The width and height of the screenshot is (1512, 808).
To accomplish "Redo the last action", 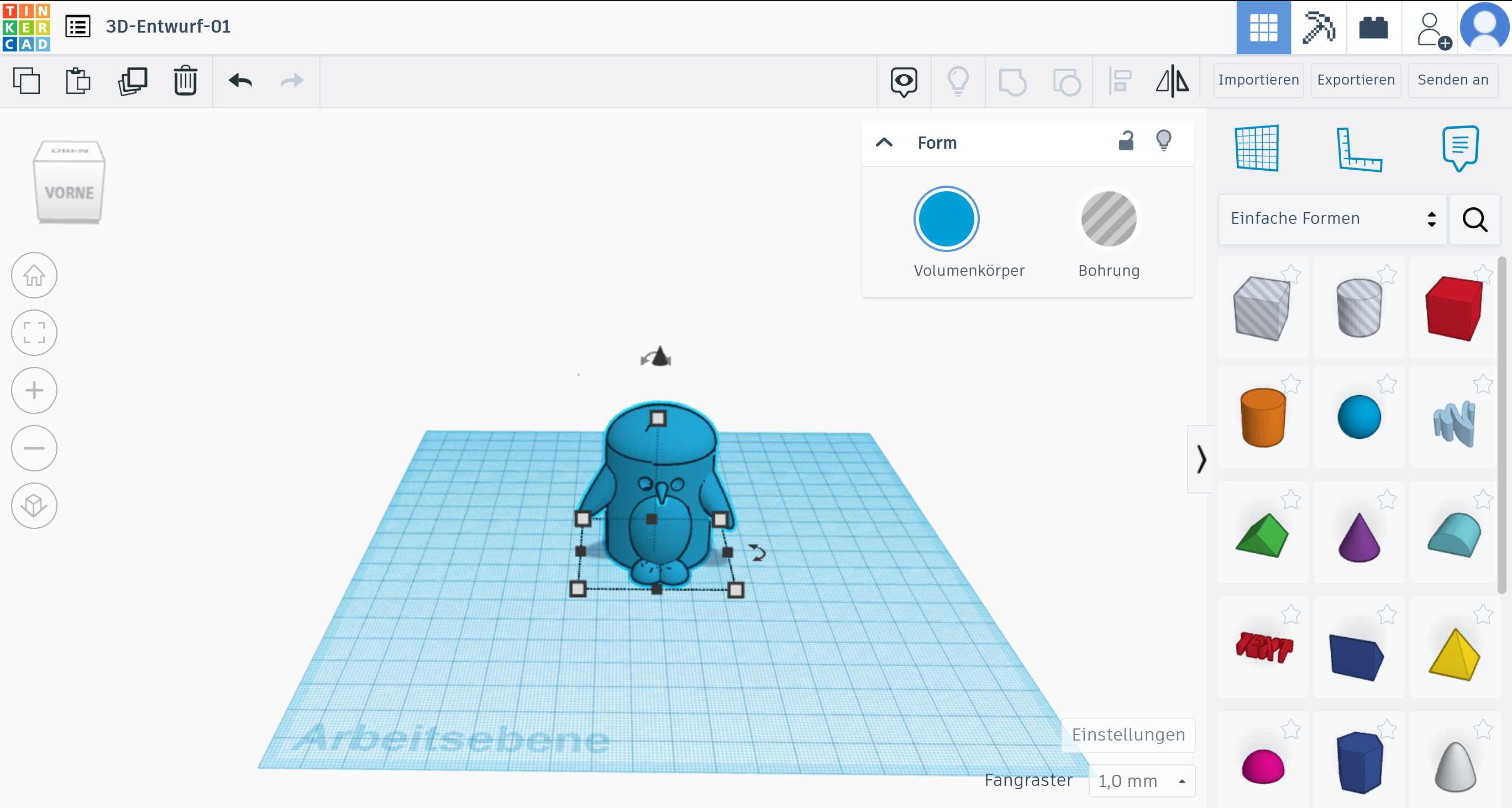I will point(292,80).
